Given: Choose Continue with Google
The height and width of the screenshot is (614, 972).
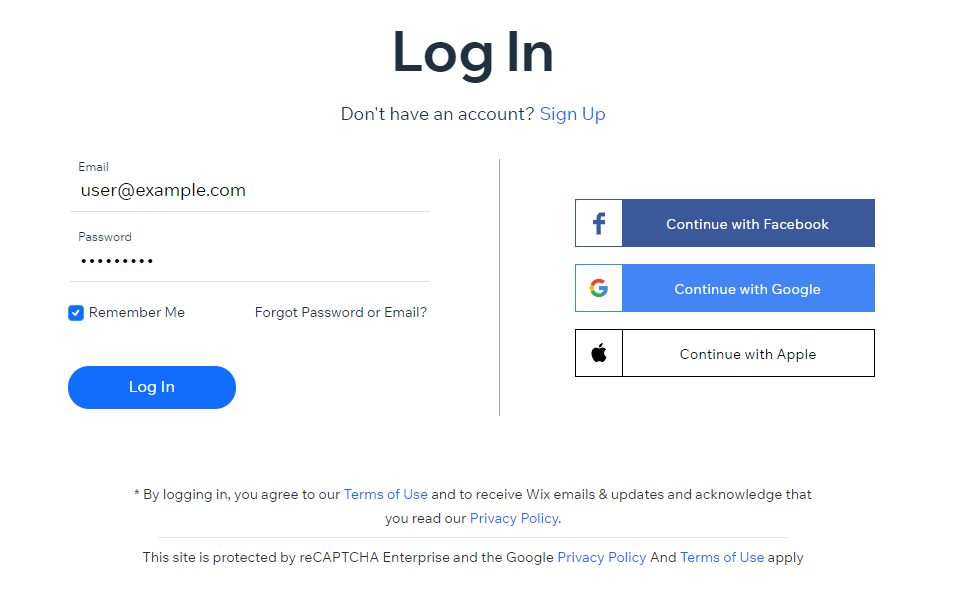Looking at the screenshot, I should point(747,287).
